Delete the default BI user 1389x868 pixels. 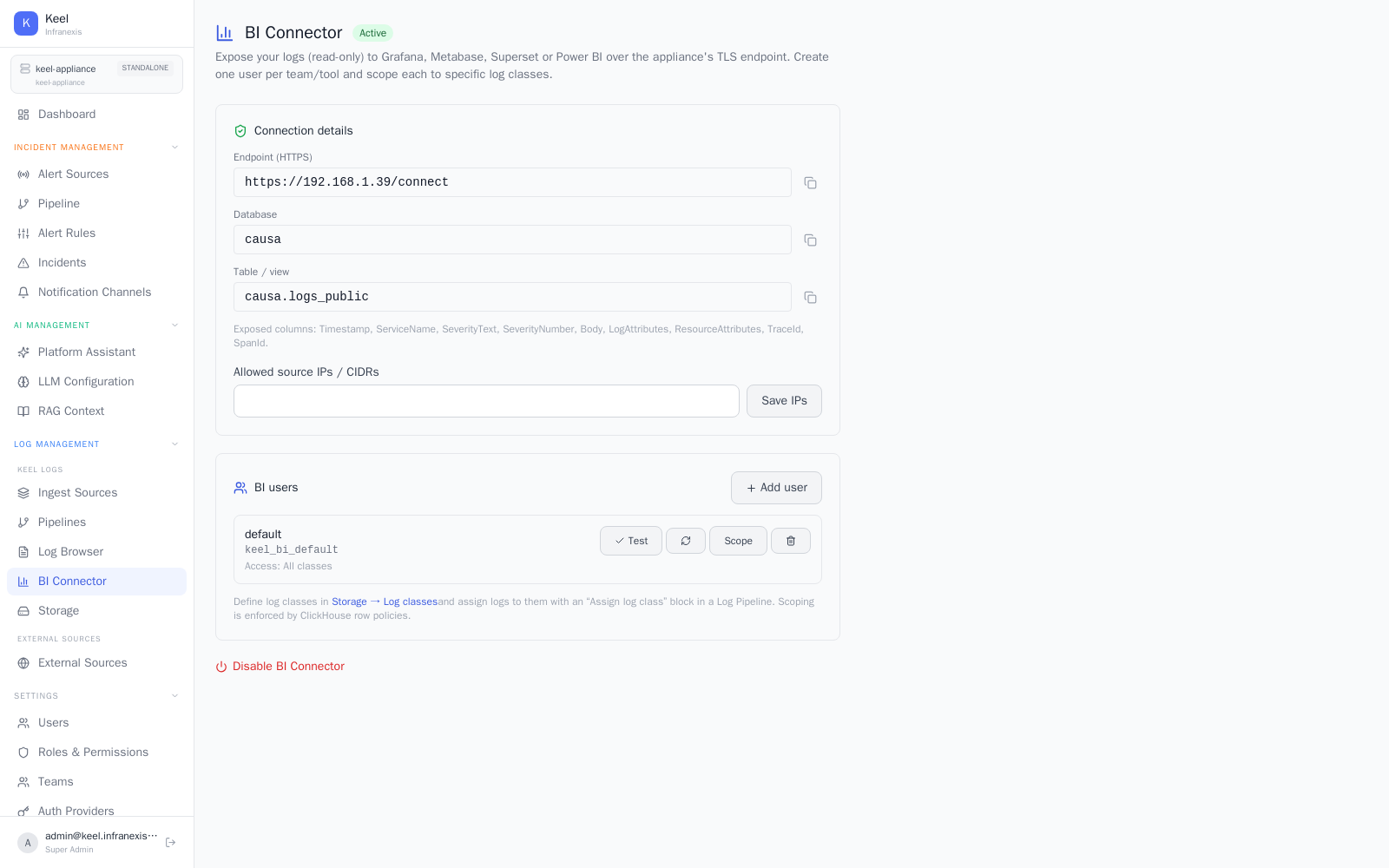[791, 541]
